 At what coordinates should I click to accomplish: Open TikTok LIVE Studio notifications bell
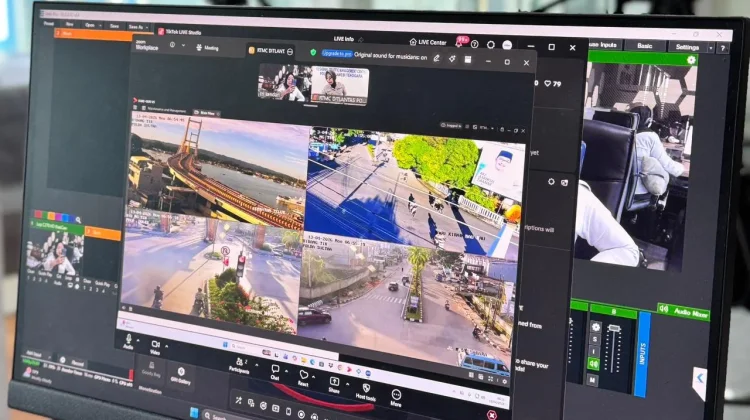459,43
